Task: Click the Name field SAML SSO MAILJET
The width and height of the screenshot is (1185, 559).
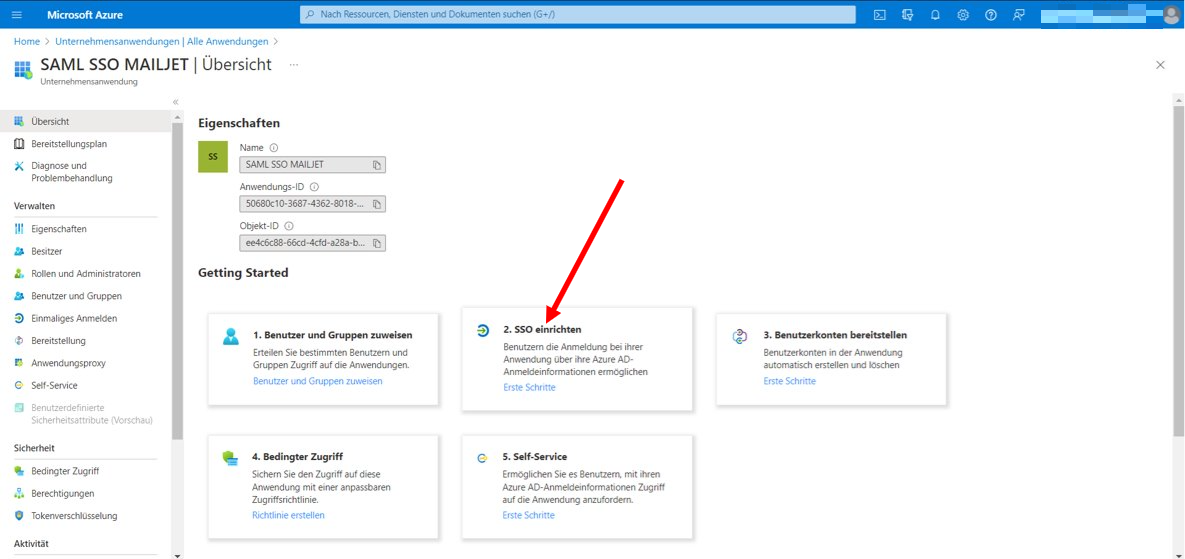Action: point(312,165)
